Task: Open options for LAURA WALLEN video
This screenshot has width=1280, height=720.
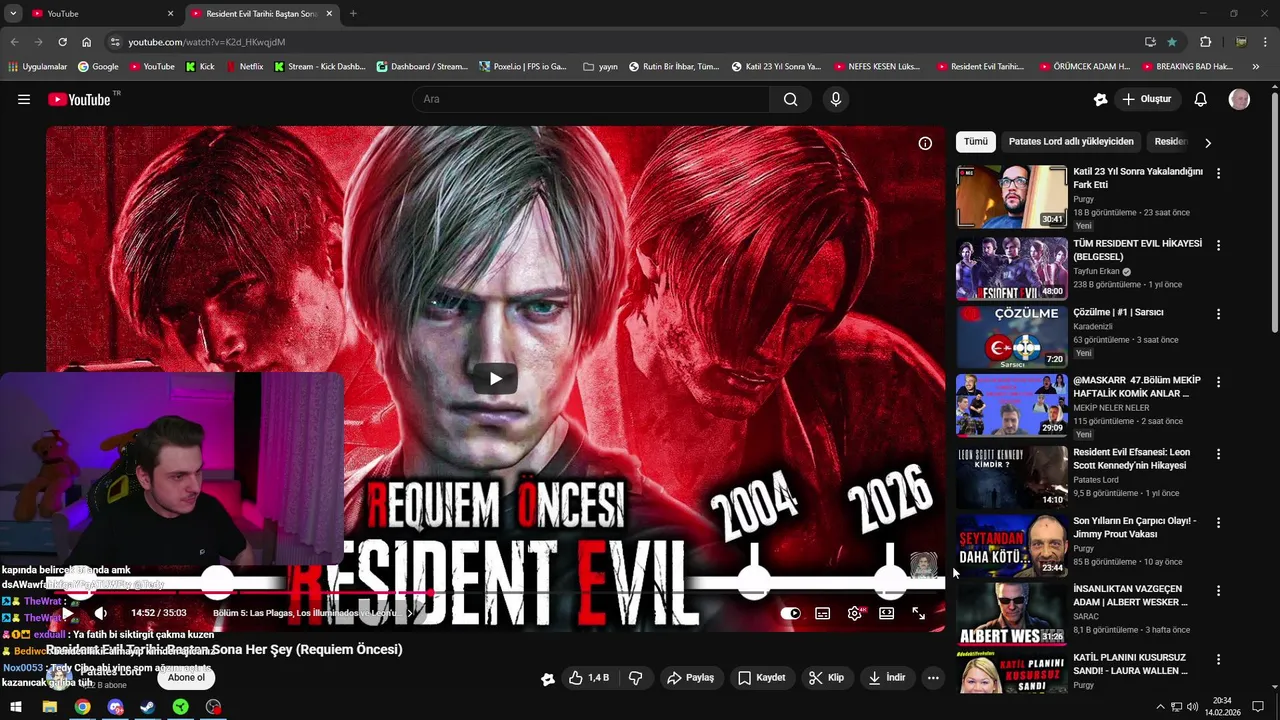Action: (1218, 660)
